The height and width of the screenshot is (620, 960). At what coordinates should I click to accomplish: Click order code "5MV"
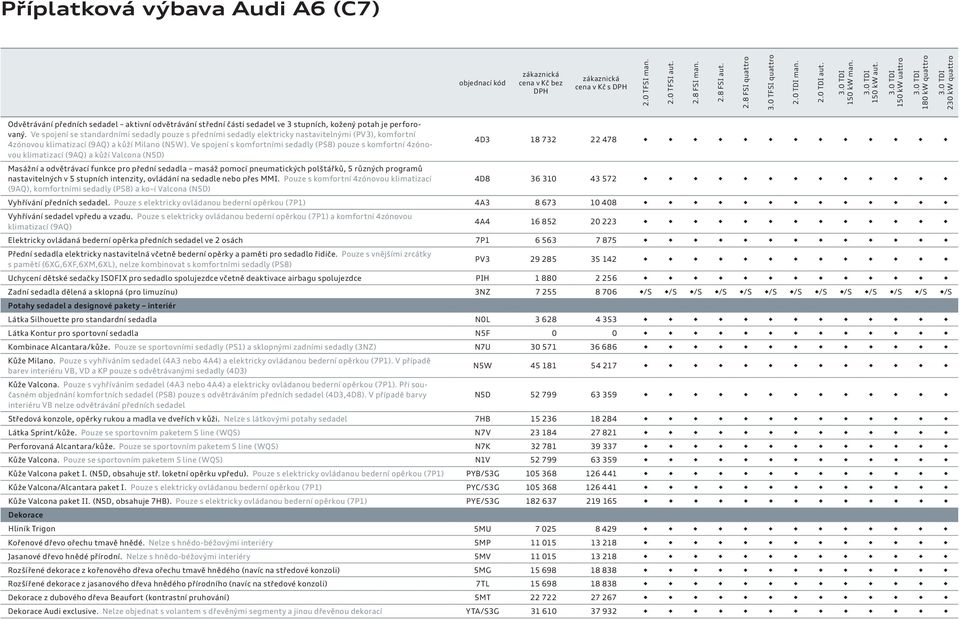(482, 556)
